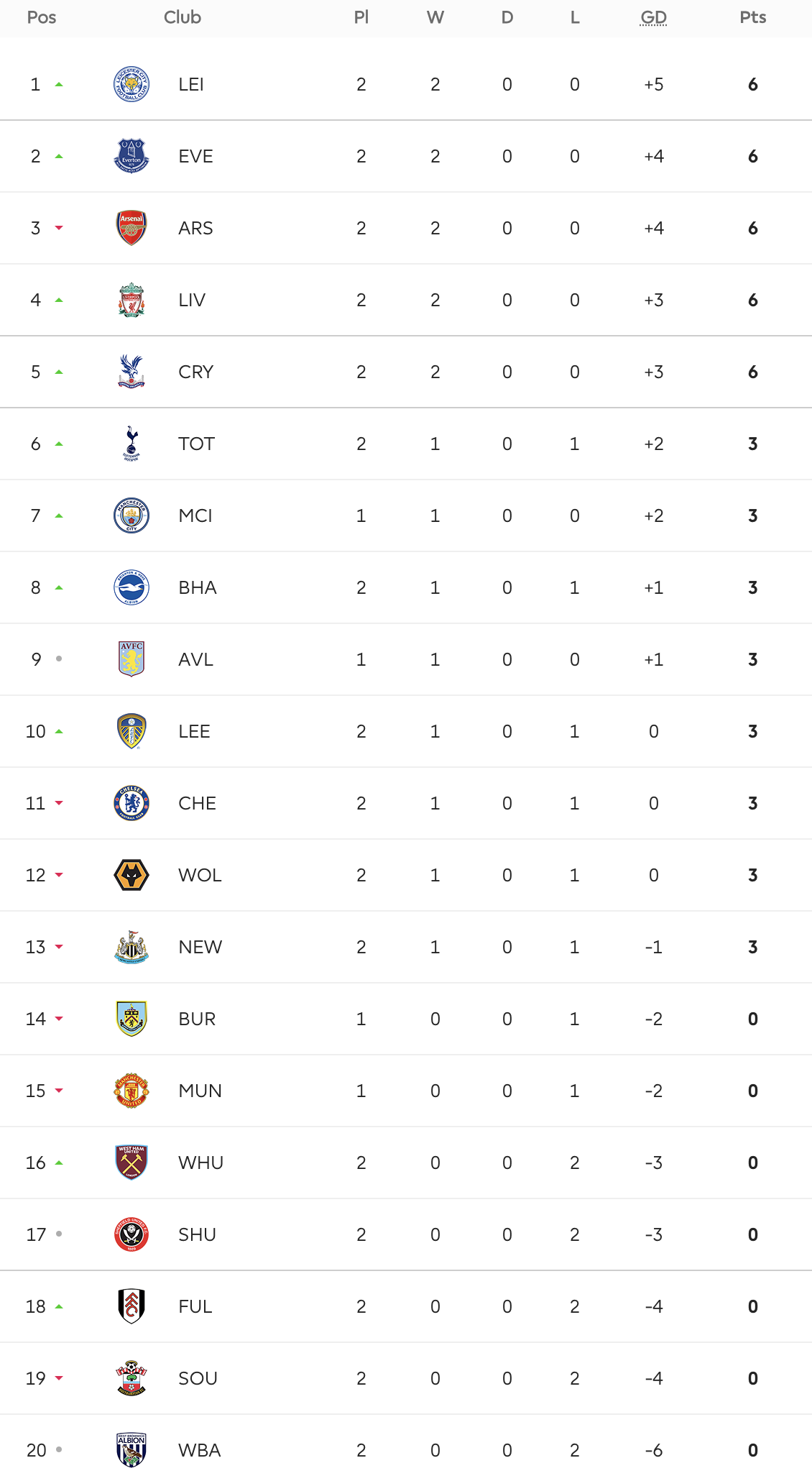The height and width of the screenshot is (1481, 812).
Task: Open the BHA club name link
Action: click(198, 587)
